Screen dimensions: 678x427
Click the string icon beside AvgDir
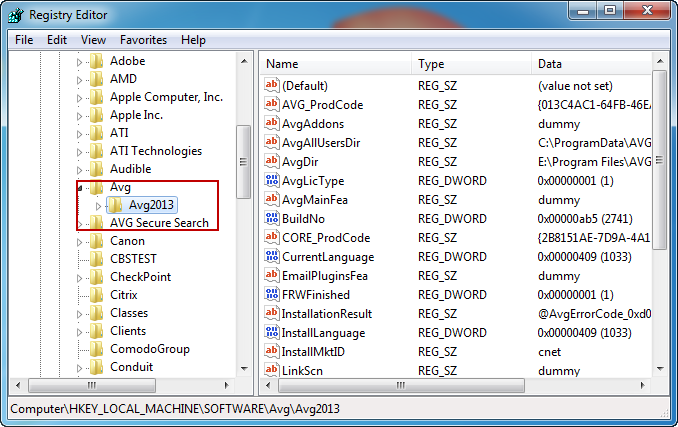272,161
